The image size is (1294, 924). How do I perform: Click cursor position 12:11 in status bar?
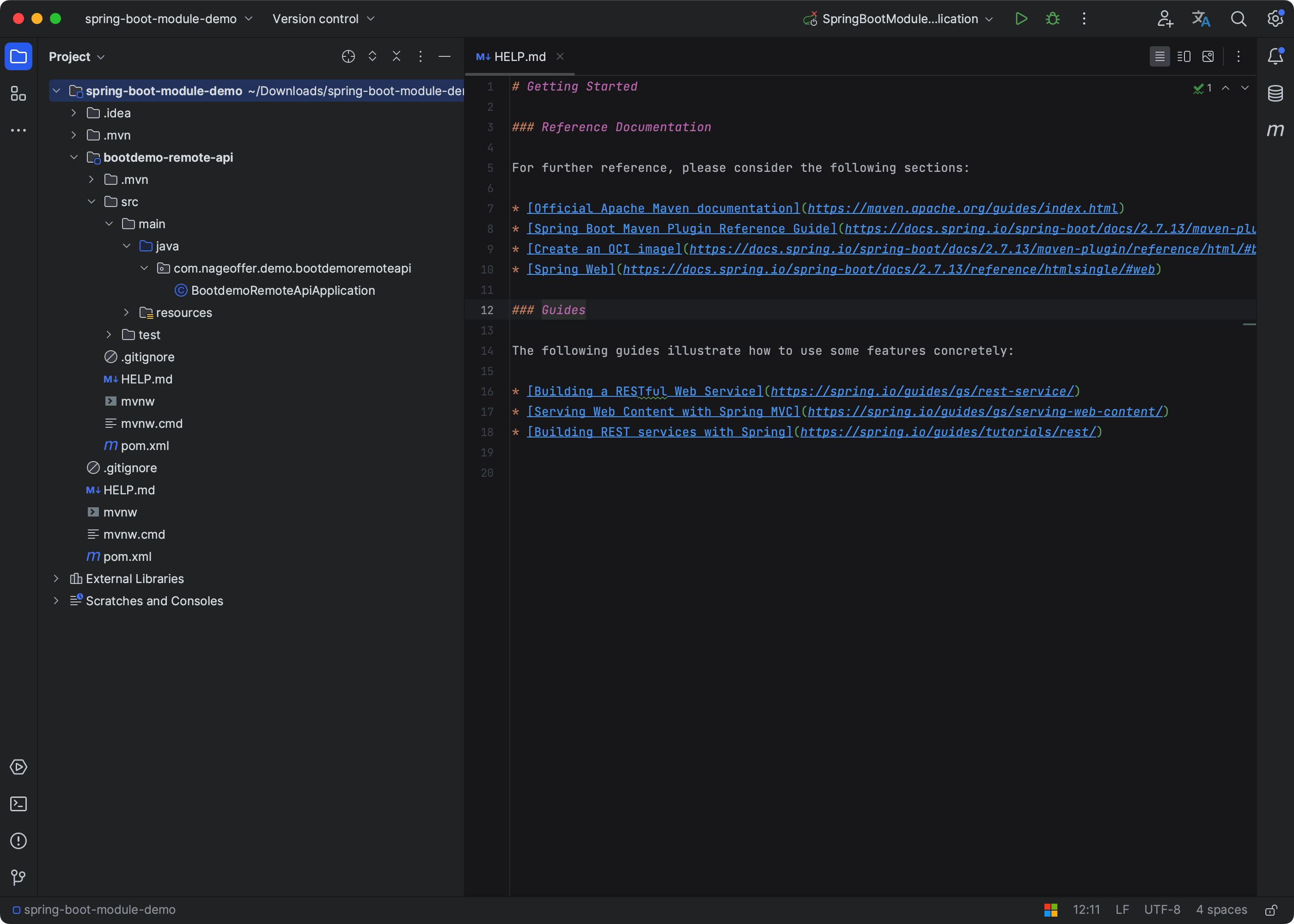click(x=1086, y=910)
